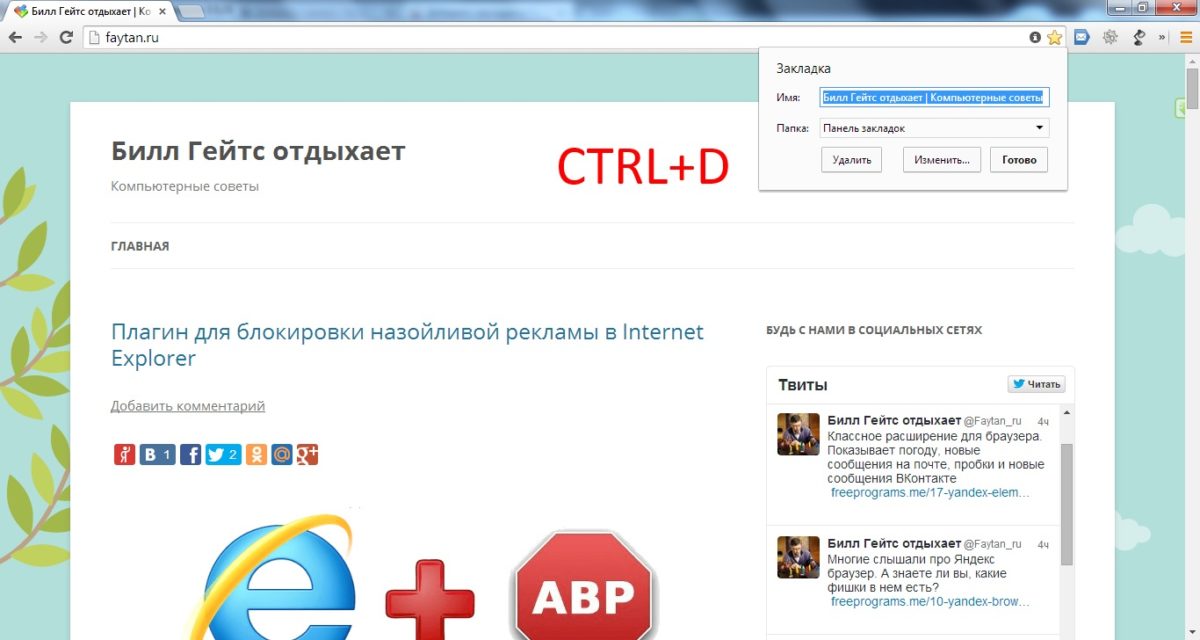Open the Internet Explorer ad-block plugin article
Viewport: 1200px width, 640px height.
[x=407, y=344]
